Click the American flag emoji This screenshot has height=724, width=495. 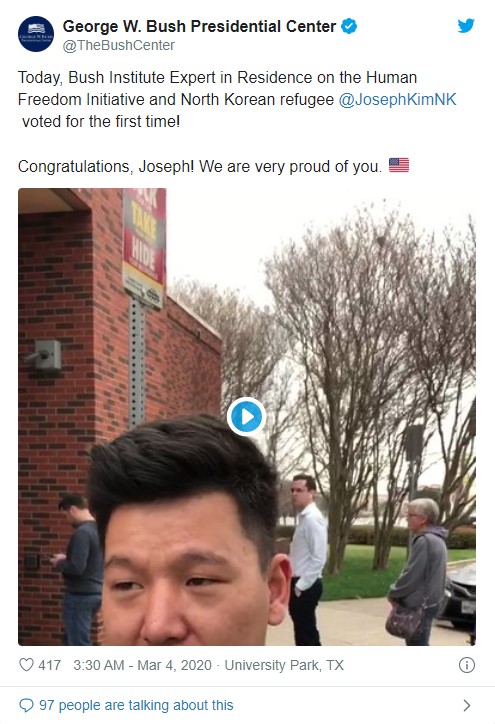[x=399, y=165]
